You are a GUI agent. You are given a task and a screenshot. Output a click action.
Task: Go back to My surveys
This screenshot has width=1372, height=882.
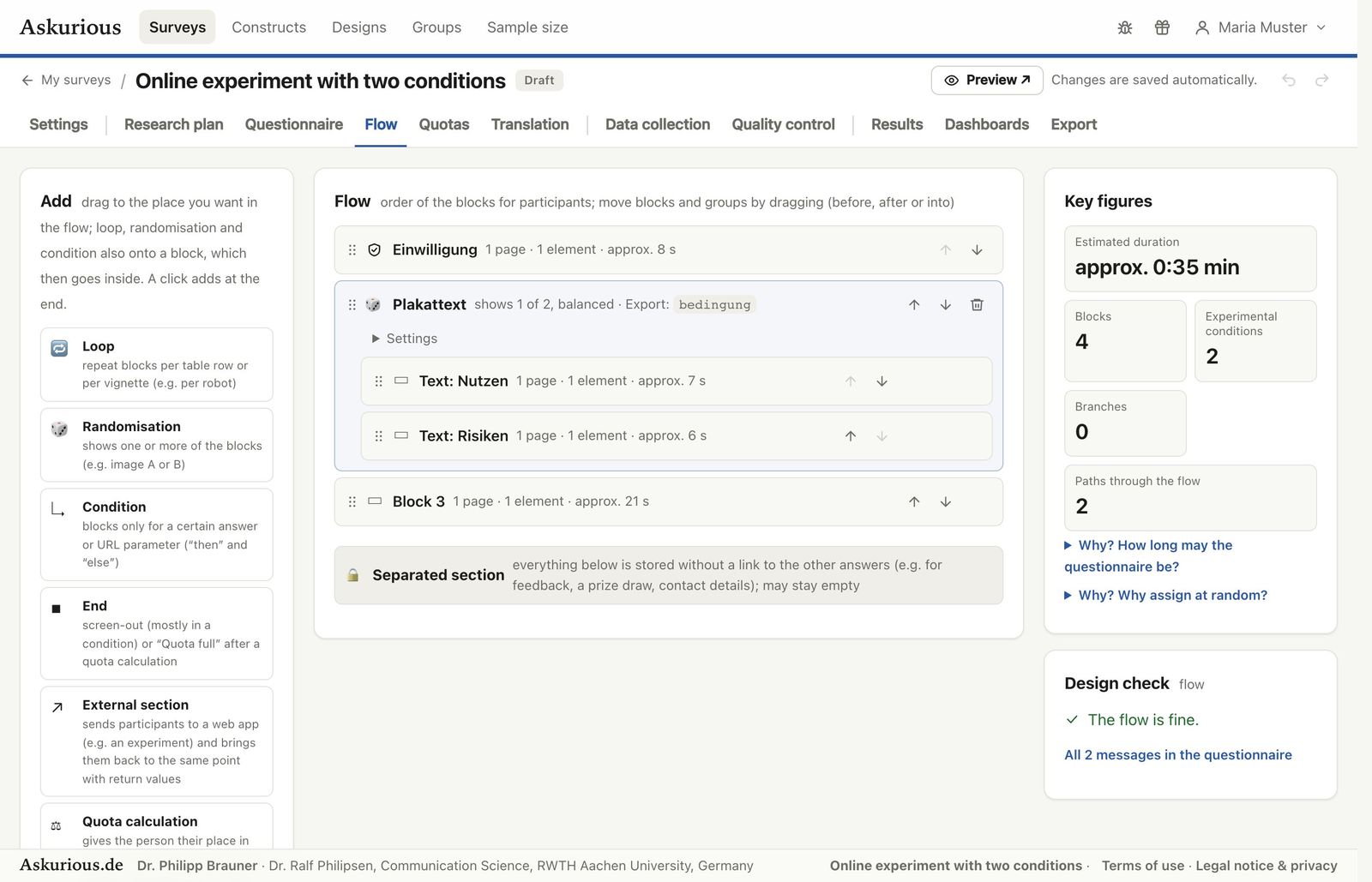66,80
